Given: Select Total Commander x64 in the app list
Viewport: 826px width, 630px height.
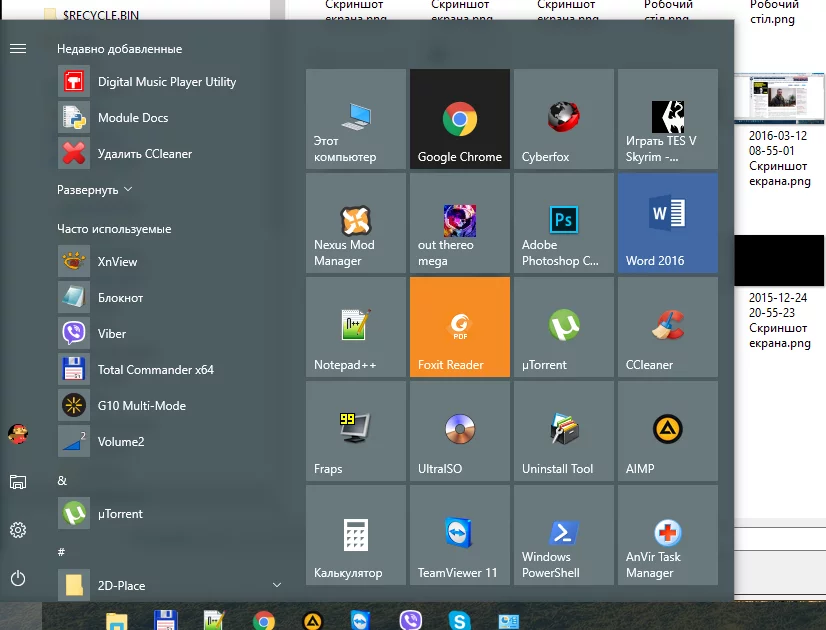Looking at the screenshot, I should coord(155,370).
